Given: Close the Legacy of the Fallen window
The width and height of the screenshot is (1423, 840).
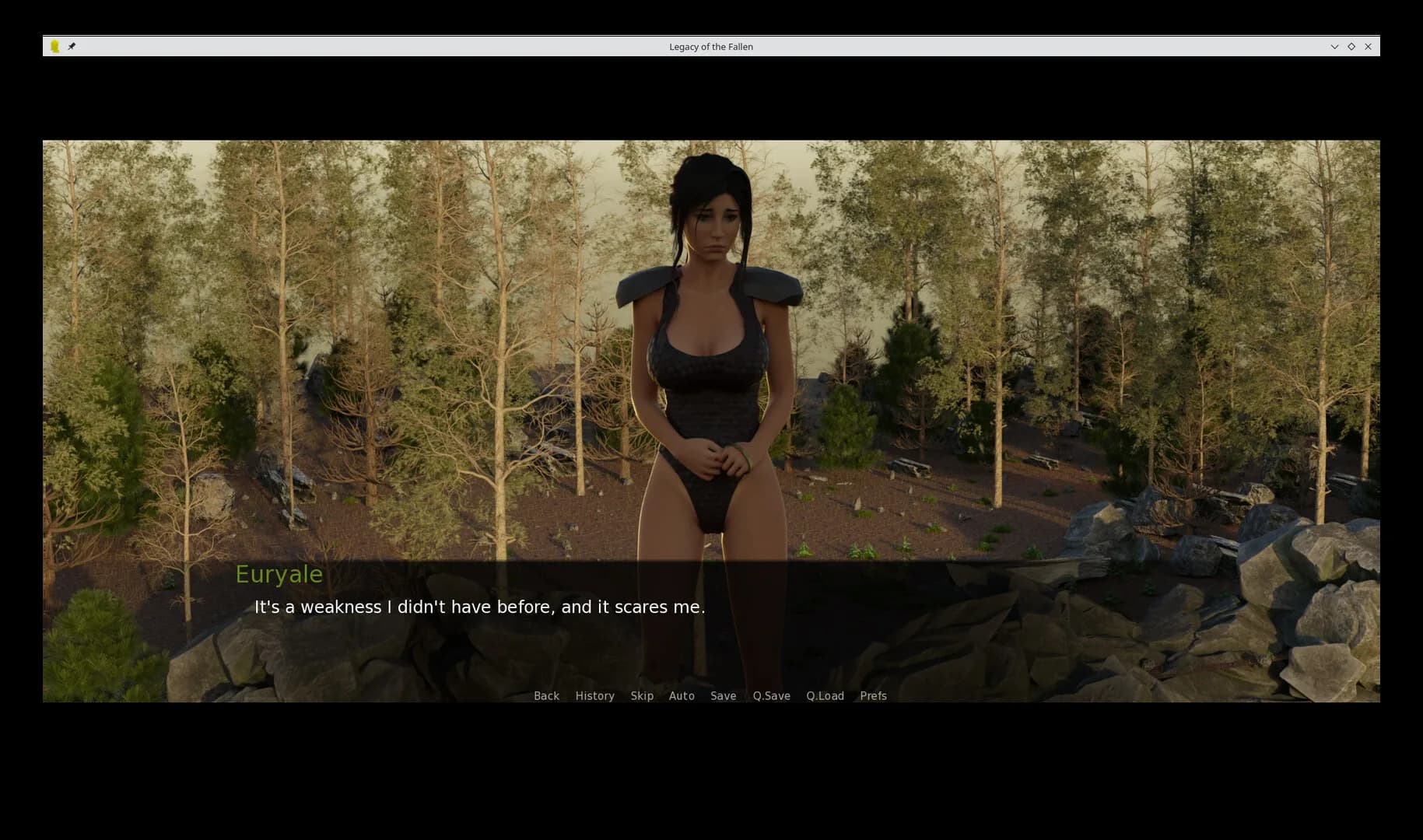Looking at the screenshot, I should click(1368, 47).
